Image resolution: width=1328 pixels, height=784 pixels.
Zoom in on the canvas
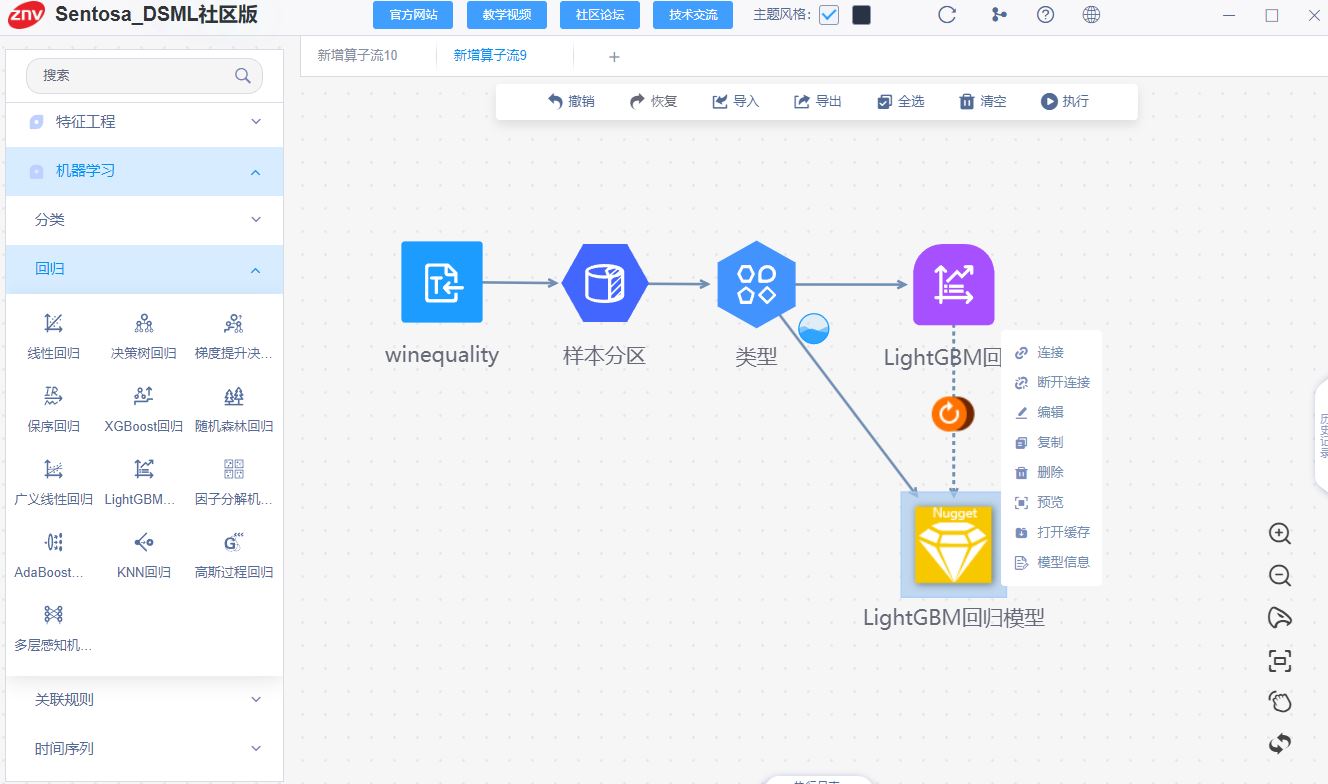coord(1280,533)
